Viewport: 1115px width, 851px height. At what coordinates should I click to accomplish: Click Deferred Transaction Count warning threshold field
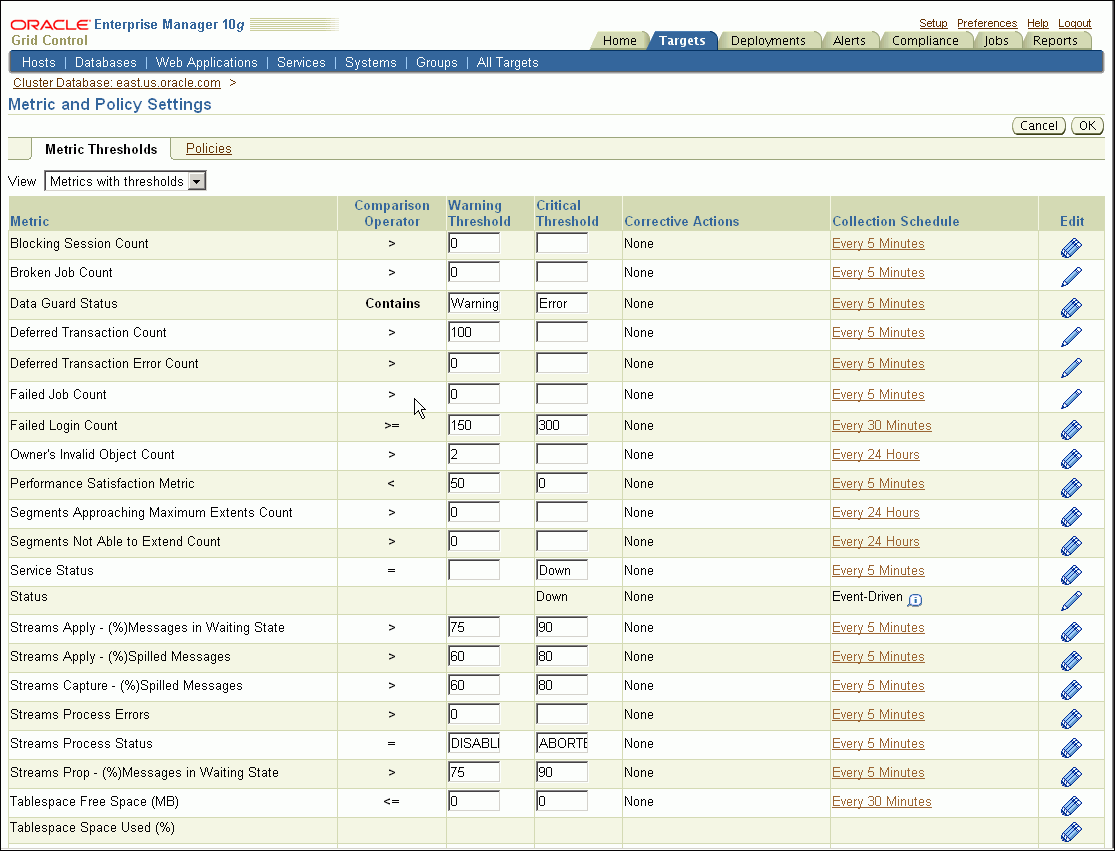pyautogui.click(x=474, y=332)
